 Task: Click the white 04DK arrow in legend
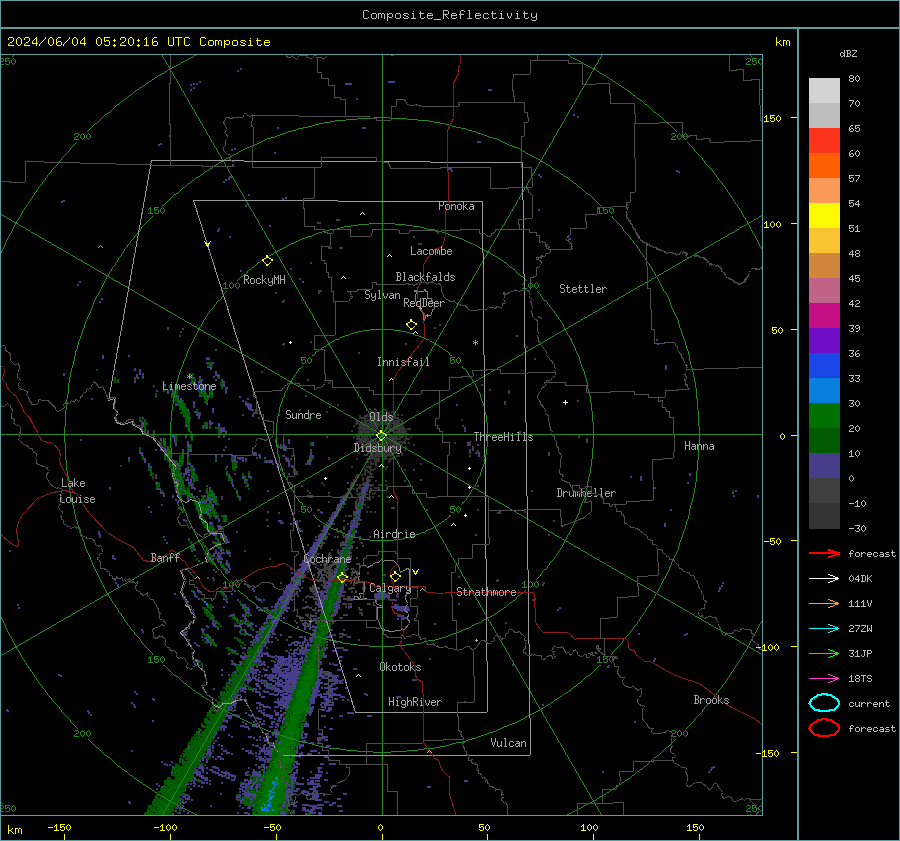click(x=824, y=578)
